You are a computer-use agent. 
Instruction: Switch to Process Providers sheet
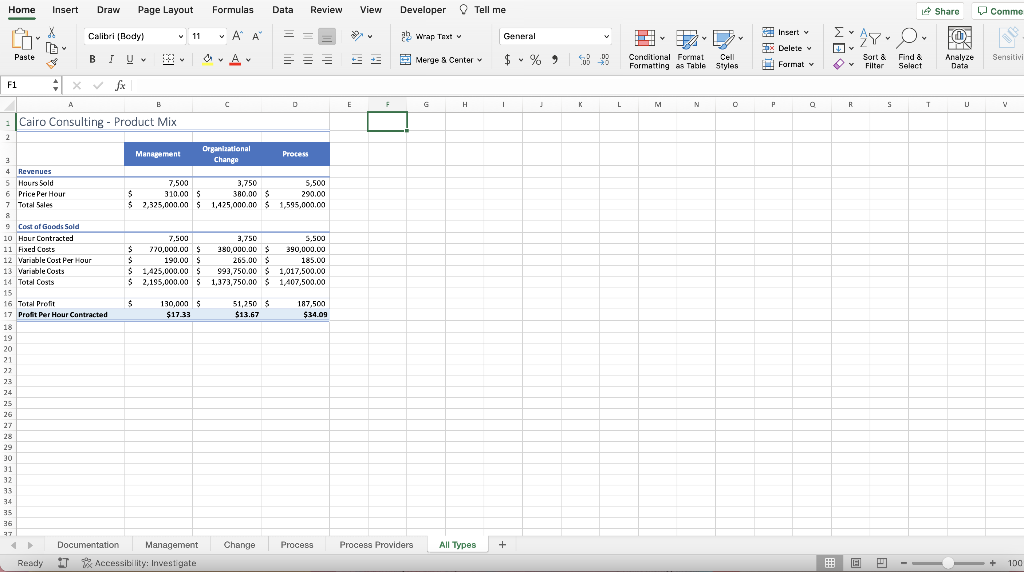pyautogui.click(x=376, y=545)
